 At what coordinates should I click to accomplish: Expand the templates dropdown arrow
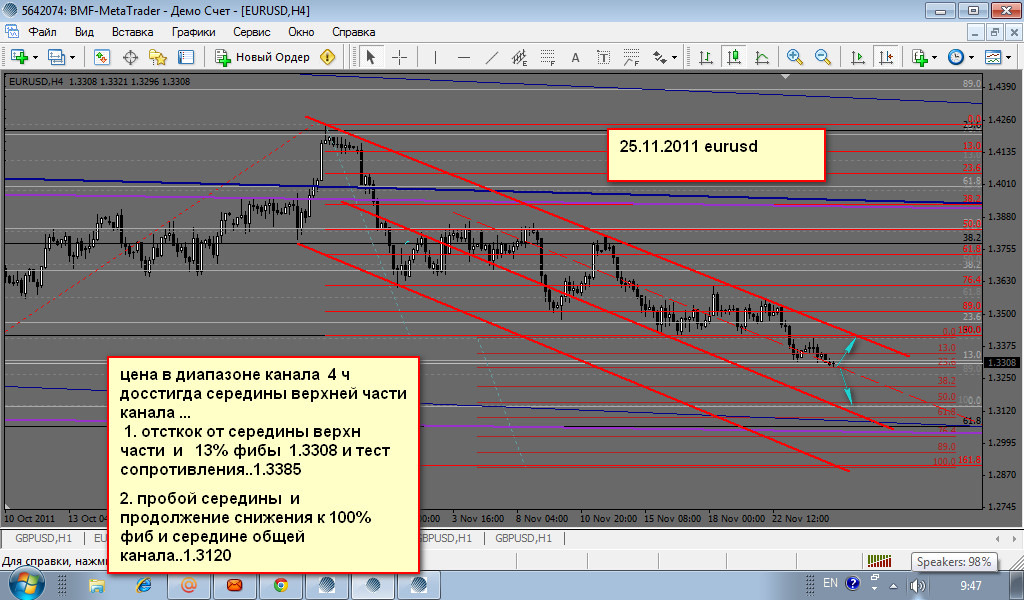[1008, 57]
